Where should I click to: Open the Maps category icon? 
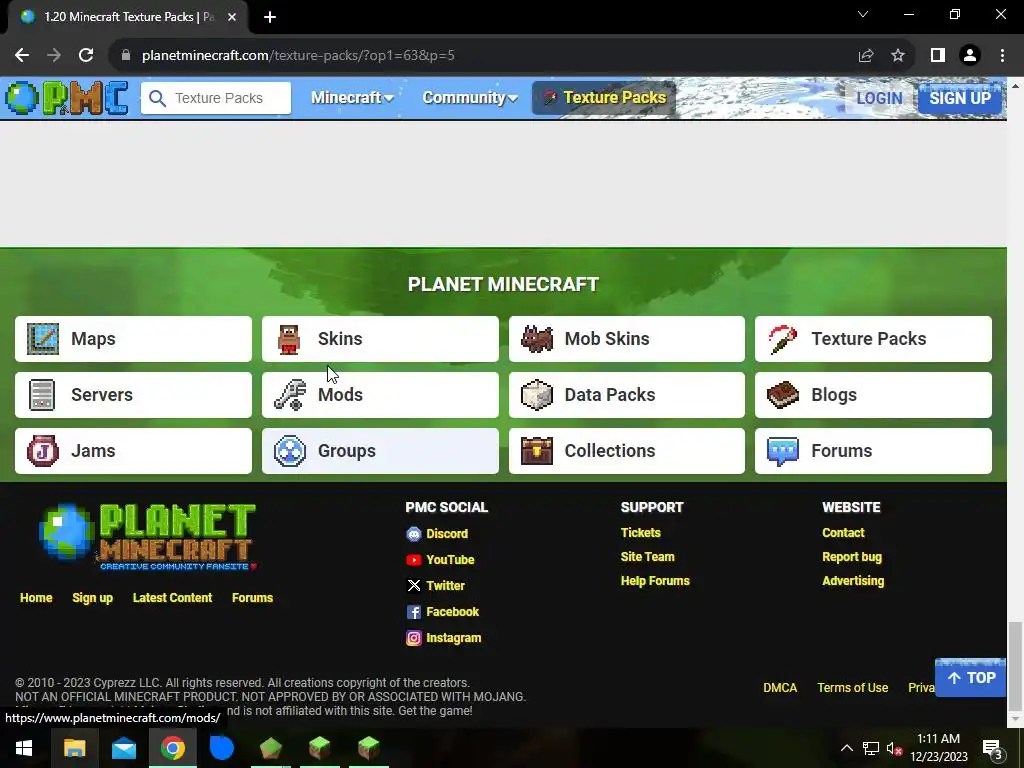tap(43, 339)
